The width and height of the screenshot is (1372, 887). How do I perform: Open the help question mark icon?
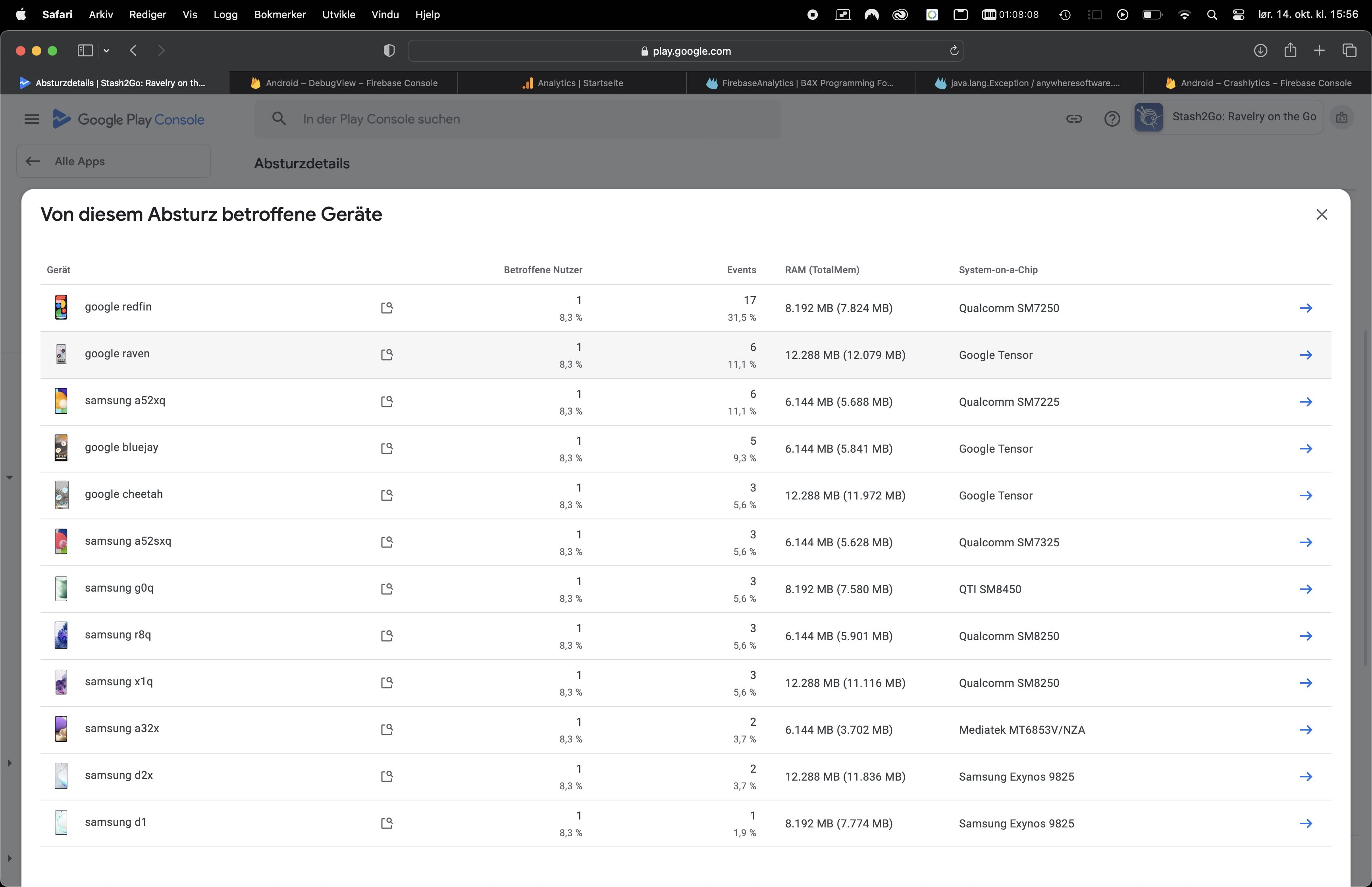click(1112, 119)
